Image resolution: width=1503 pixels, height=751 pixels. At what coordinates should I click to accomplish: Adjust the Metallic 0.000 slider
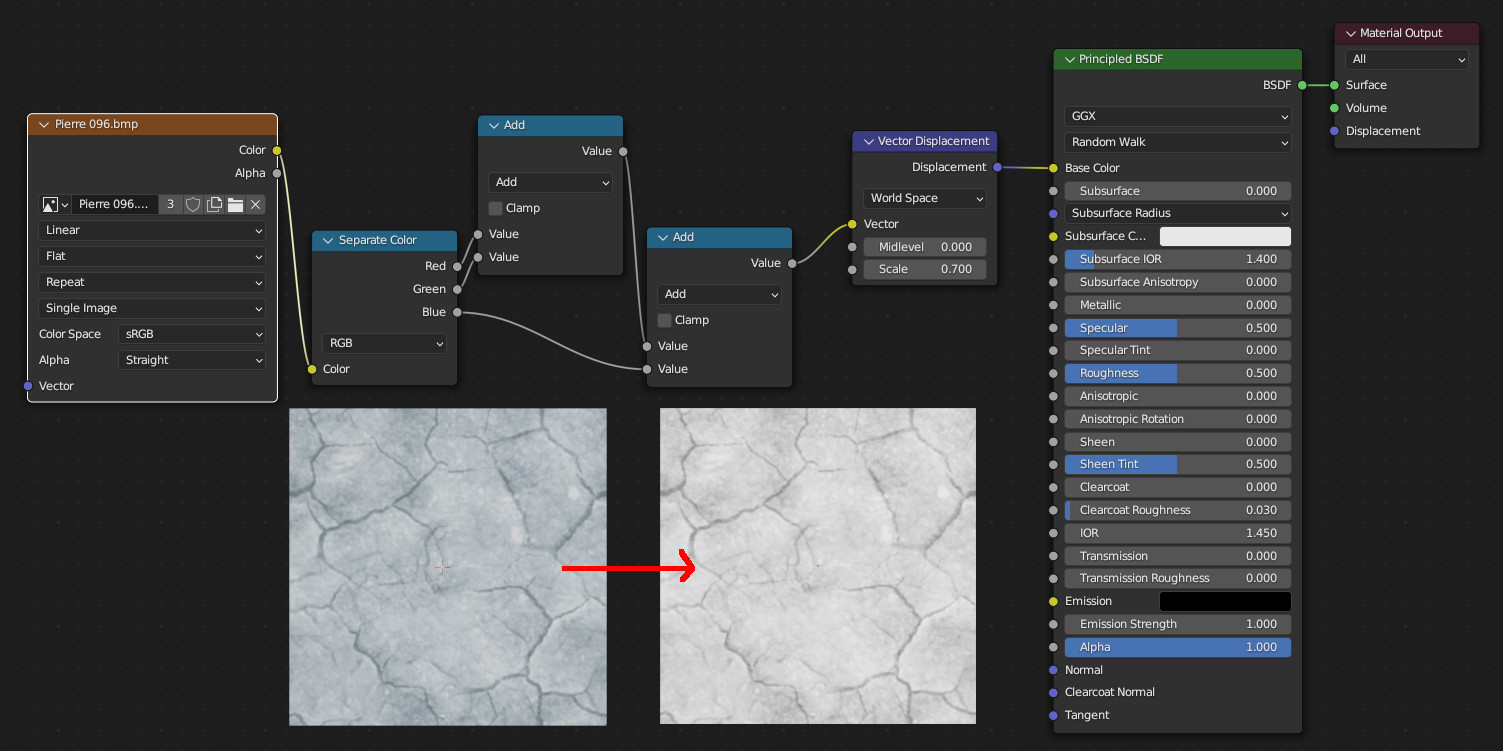click(x=1177, y=305)
